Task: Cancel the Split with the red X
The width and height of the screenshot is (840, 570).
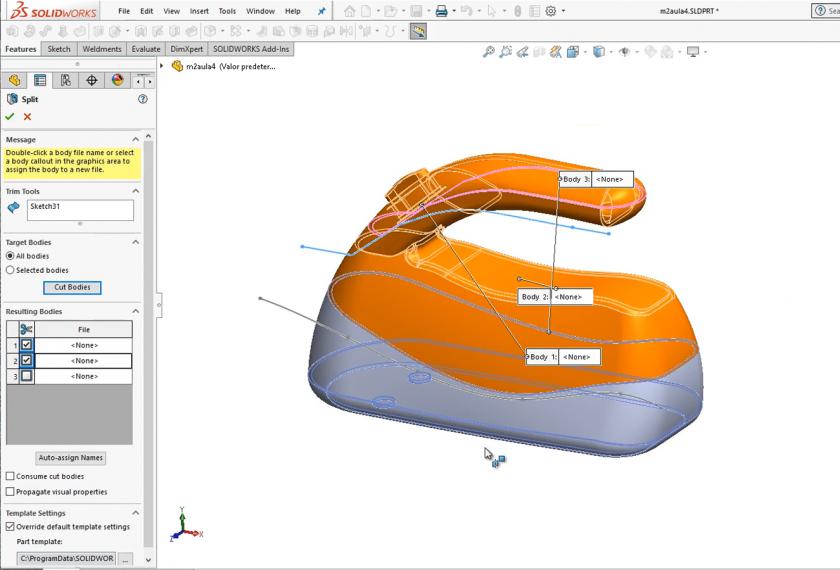Action: click(27, 117)
